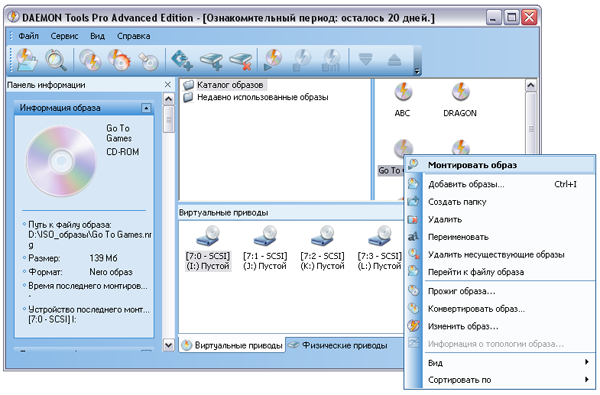The width and height of the screenshot is (600, 395).
Task: Select Каталог образов tree item
Action: tap(223, 85)
